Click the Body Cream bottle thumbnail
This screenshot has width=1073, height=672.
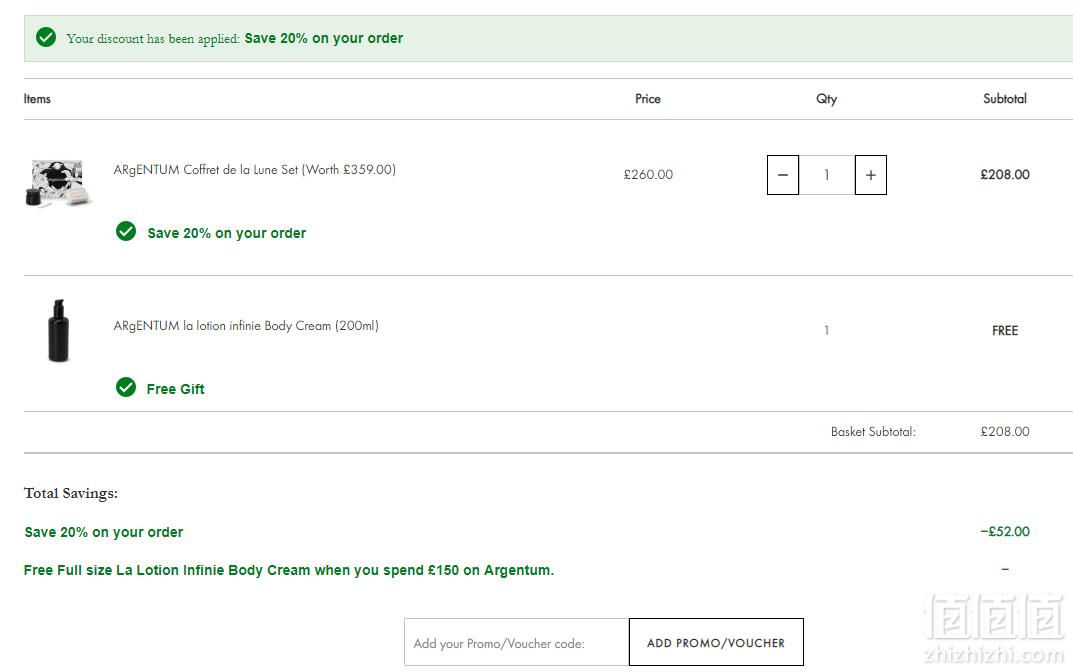click(x=59, y=331)
